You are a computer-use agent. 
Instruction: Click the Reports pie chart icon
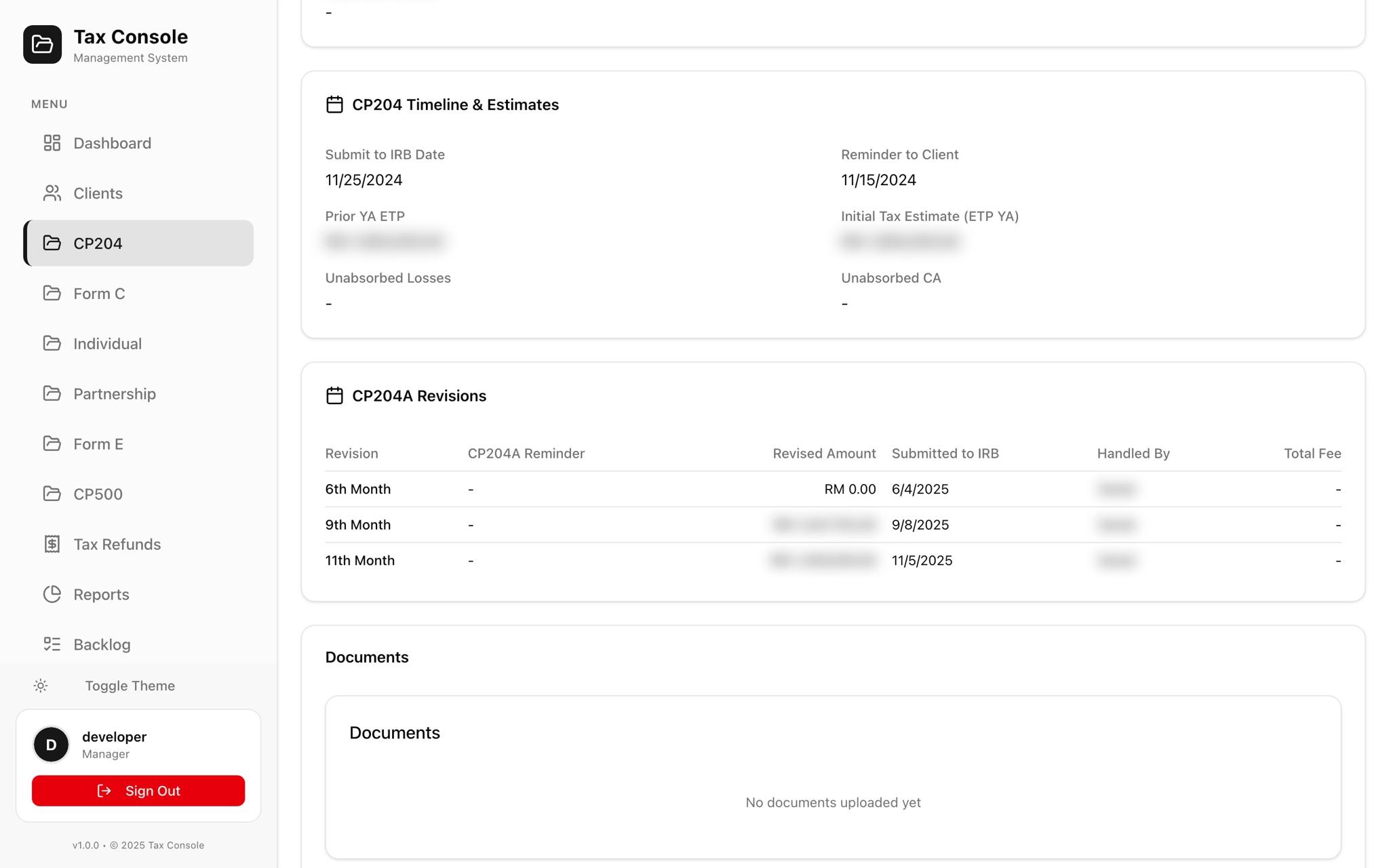52,594
